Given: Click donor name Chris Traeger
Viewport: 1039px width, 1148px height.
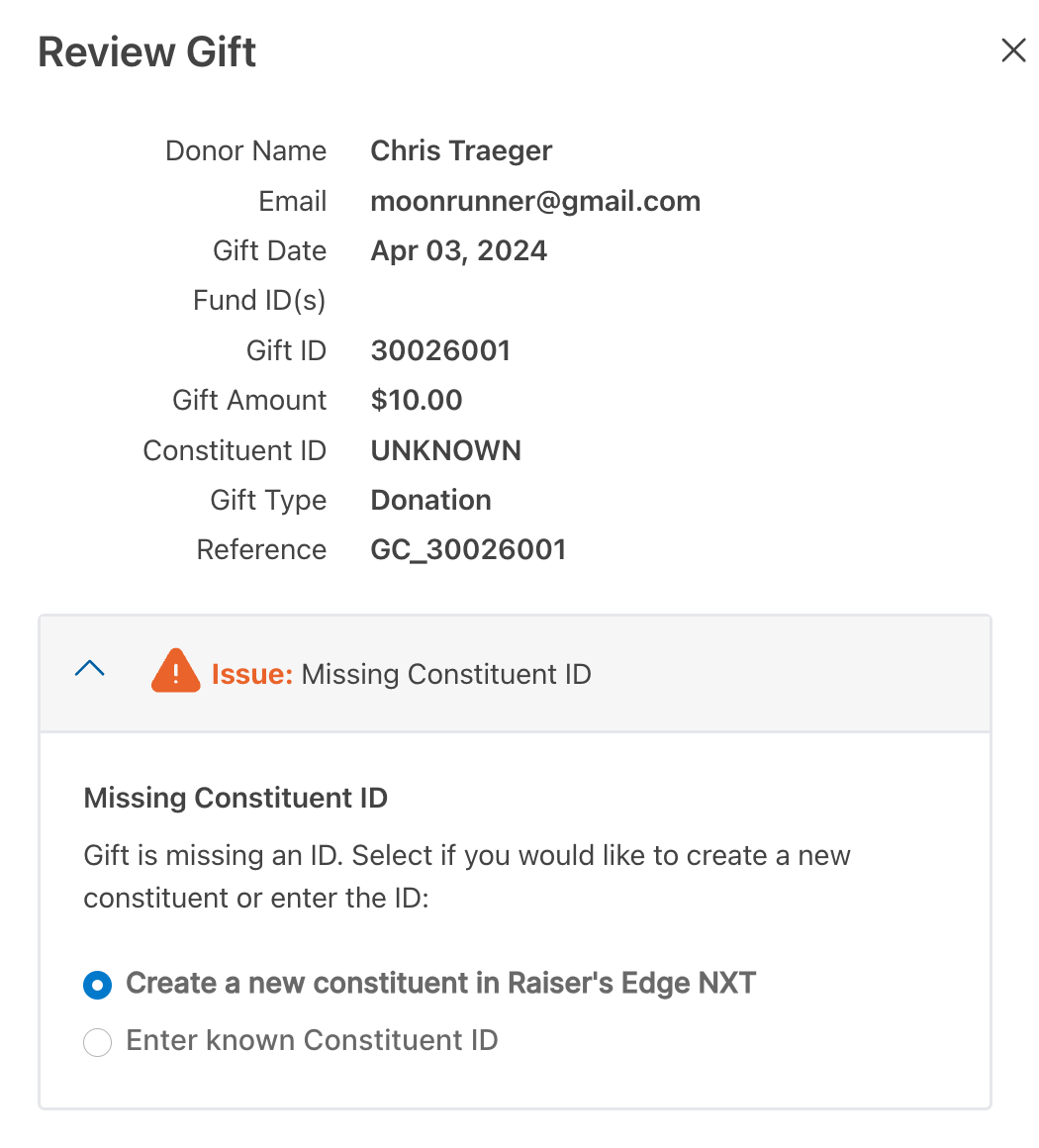Looking at the screenshot, I should point(461,150).
